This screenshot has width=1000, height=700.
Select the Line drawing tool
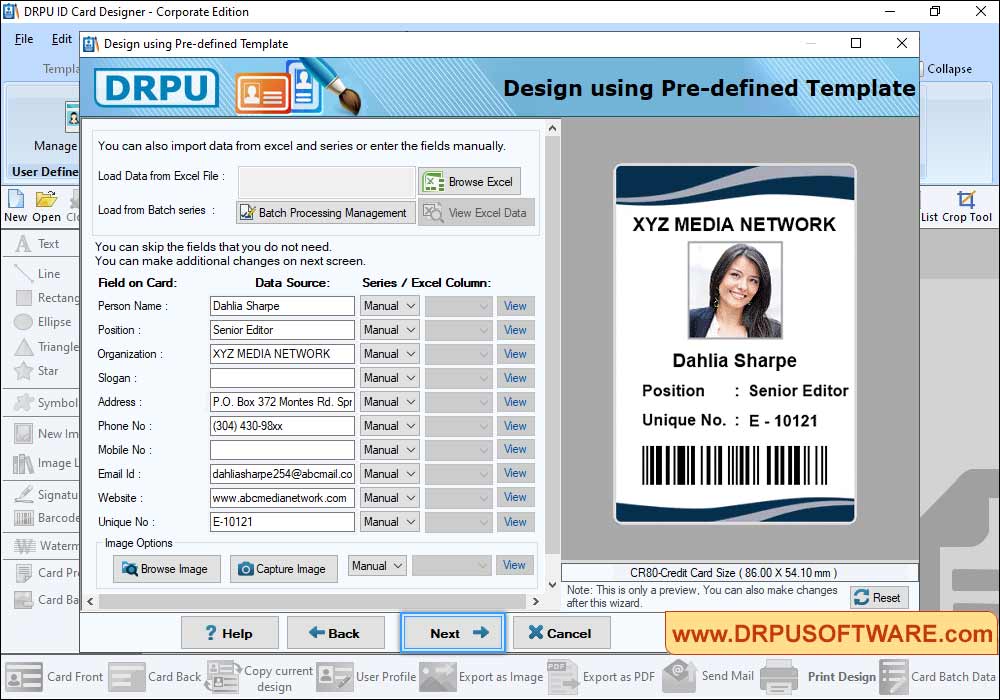[40, 273]
